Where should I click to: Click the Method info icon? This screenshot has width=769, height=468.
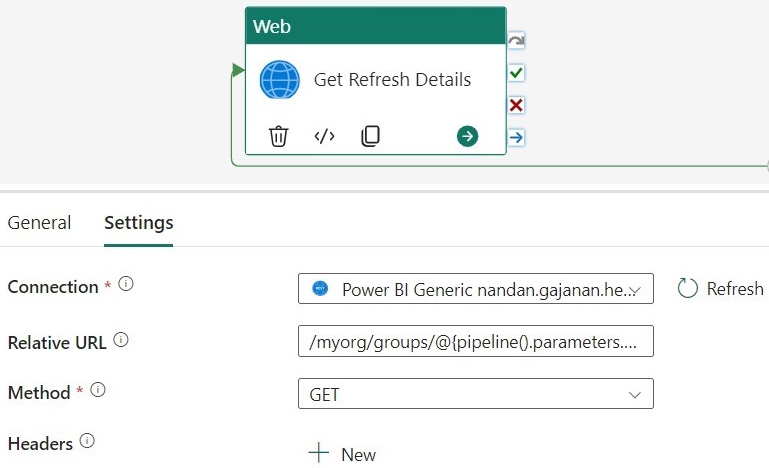pos(98,390)
